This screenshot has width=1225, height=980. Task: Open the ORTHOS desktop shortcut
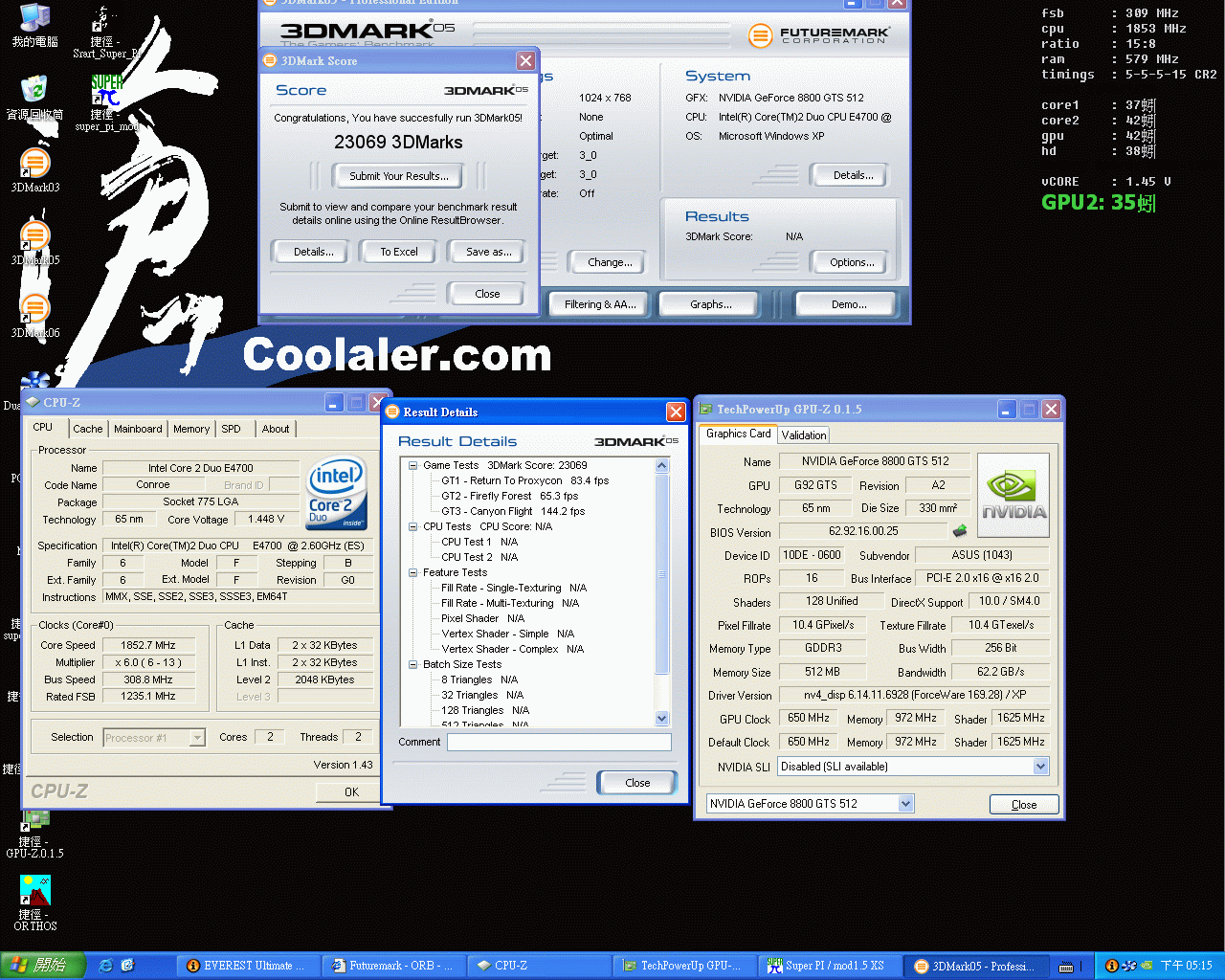click(x=35, y=903)
